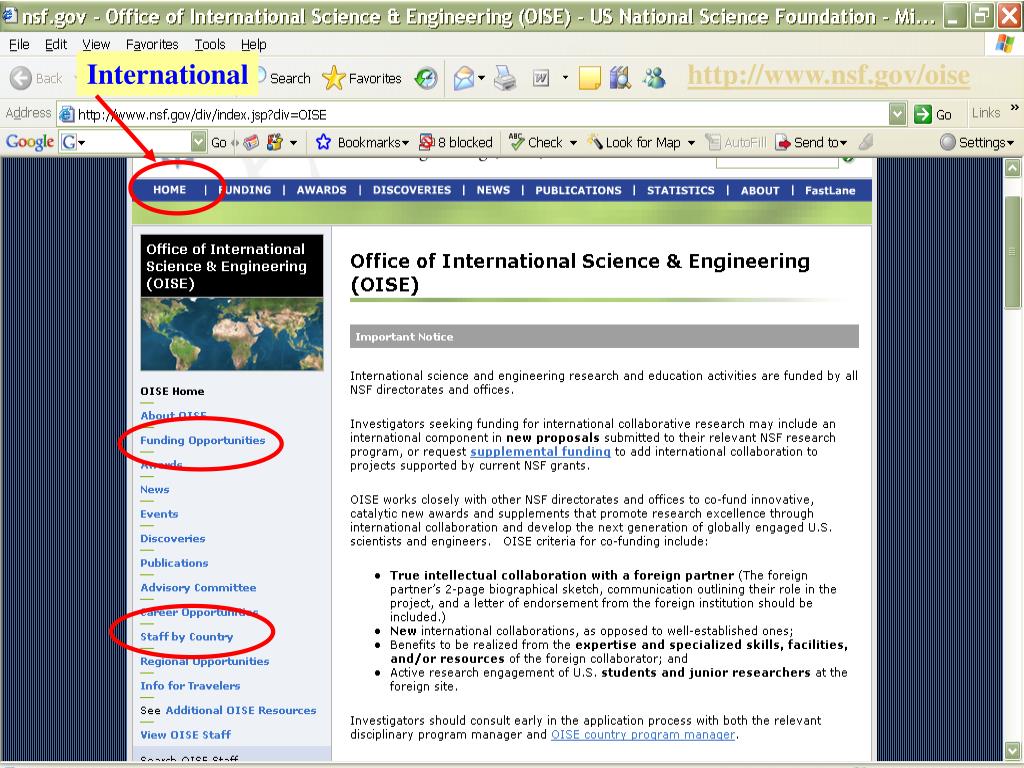This screenshot has width=1024, height=768.
Task: Click the Messenger people icon
Action: pyautogui.click(x=654, y=78)
